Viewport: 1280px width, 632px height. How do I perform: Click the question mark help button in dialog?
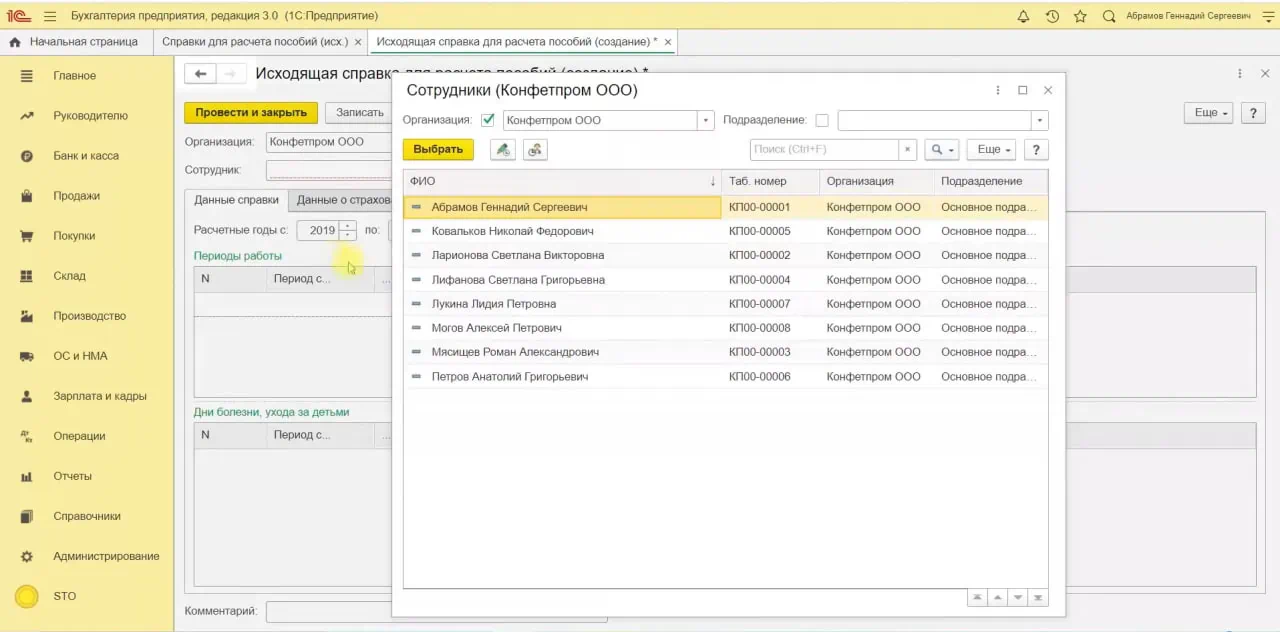(1037, 149)
